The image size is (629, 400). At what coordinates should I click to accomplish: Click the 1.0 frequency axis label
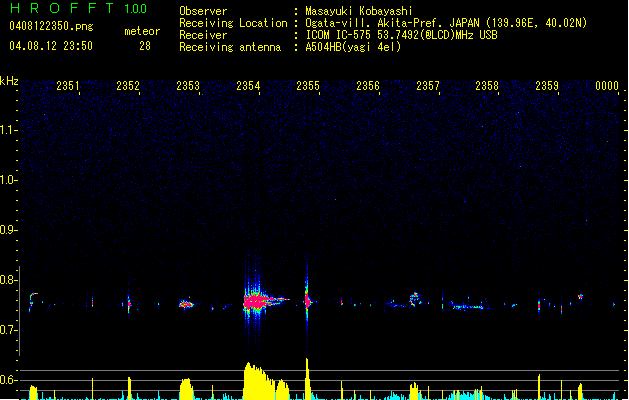8,180
